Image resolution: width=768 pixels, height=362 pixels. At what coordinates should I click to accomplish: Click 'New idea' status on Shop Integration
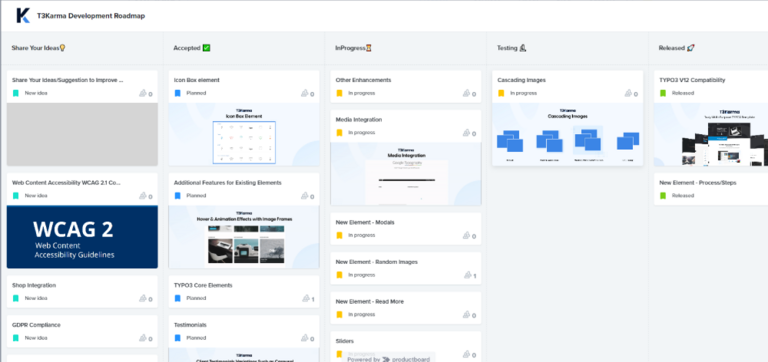pyautogui.click(x=36, y=298)
